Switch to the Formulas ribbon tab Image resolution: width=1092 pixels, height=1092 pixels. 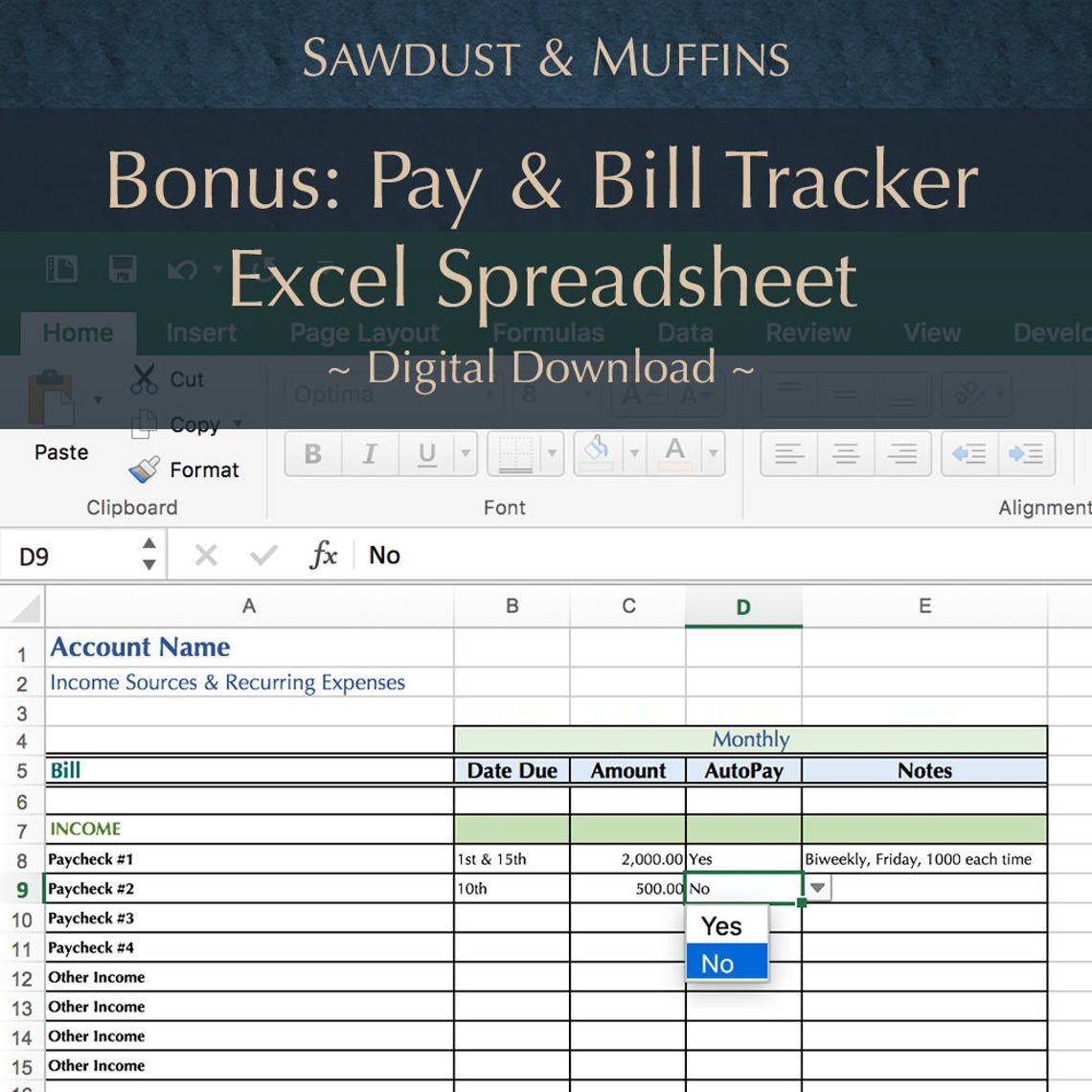pyautogui.click(x=549, y=332)
